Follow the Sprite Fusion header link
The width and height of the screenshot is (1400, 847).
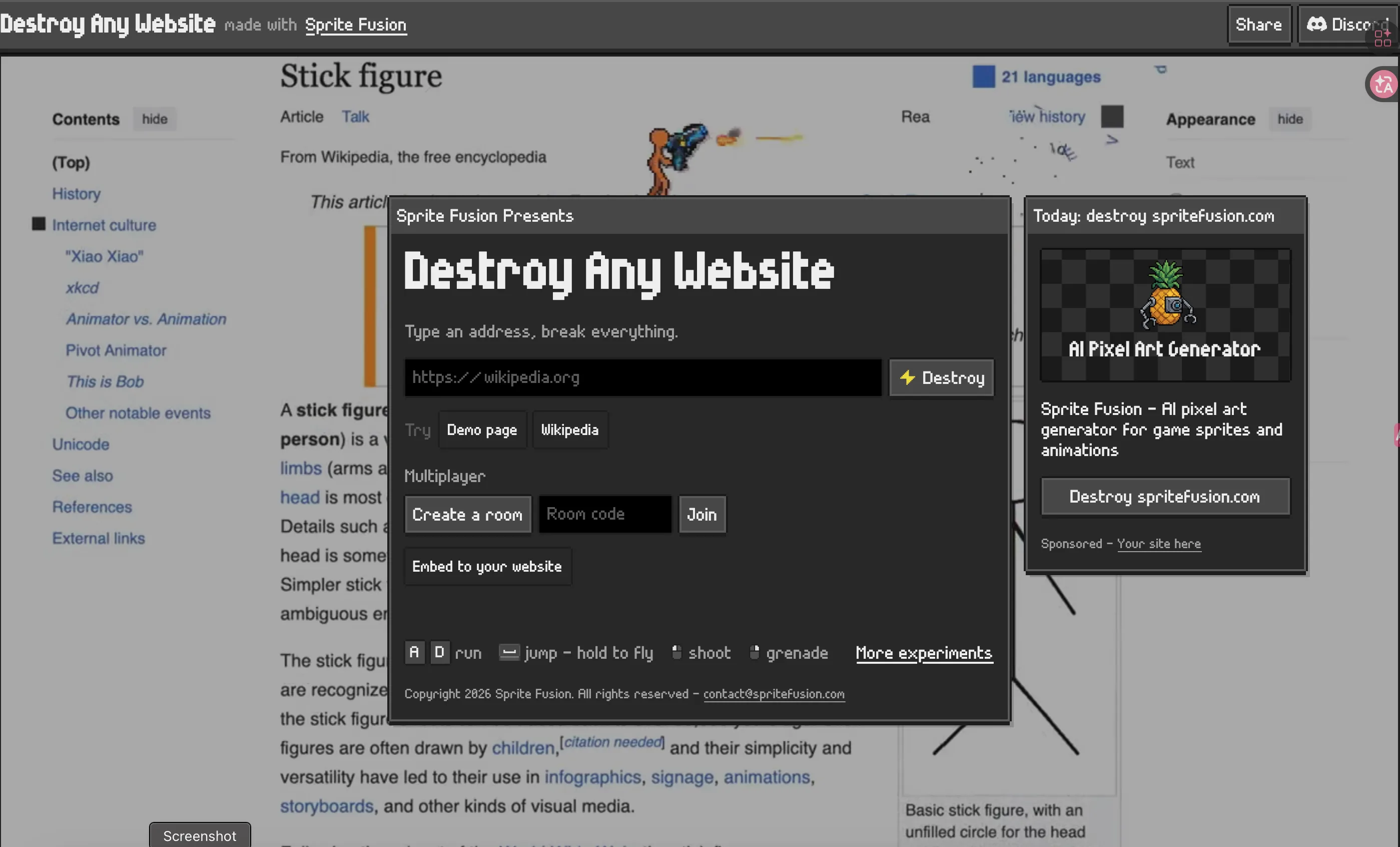(356, 25)
